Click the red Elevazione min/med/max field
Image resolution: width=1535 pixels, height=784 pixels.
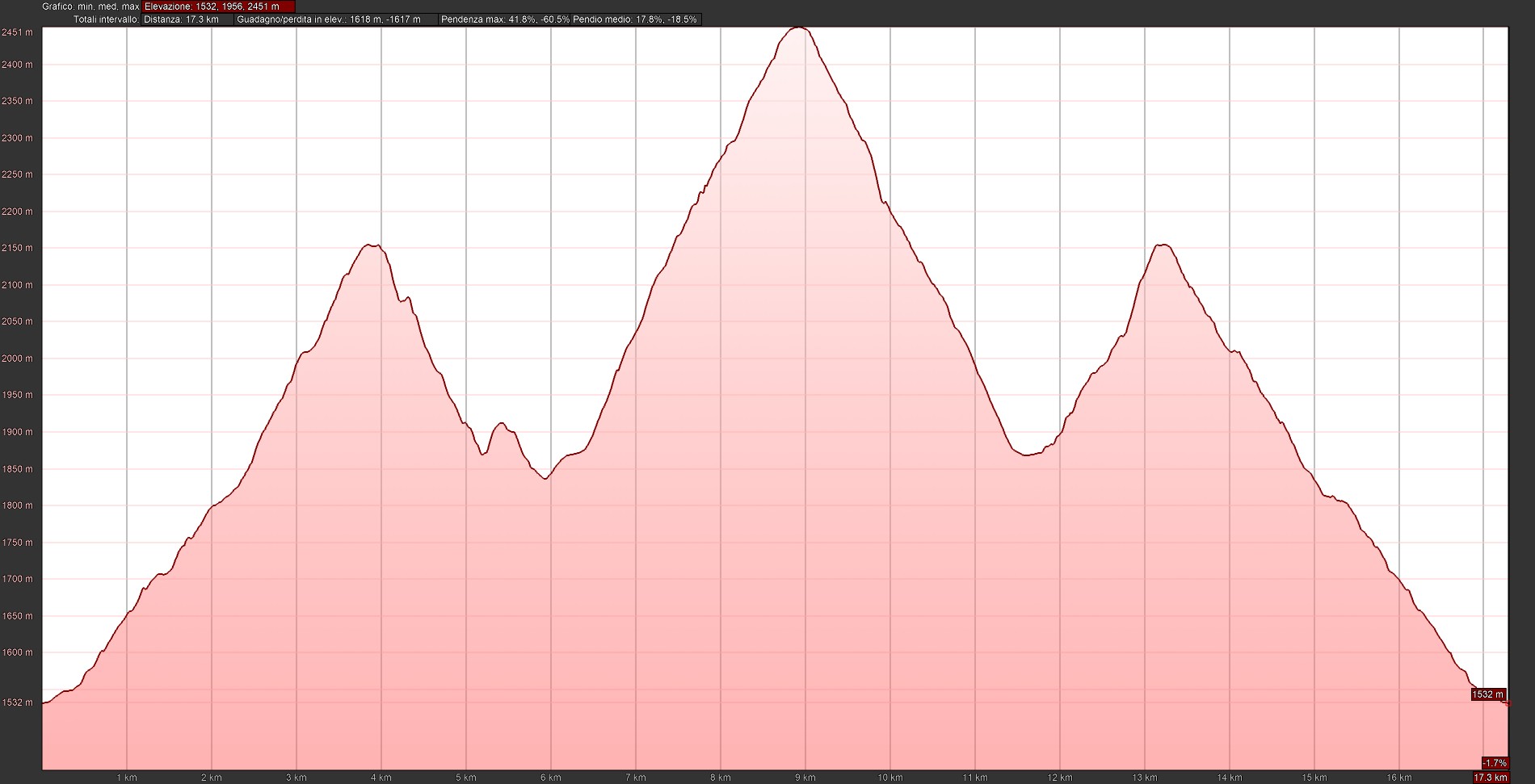tap(218, 6)
